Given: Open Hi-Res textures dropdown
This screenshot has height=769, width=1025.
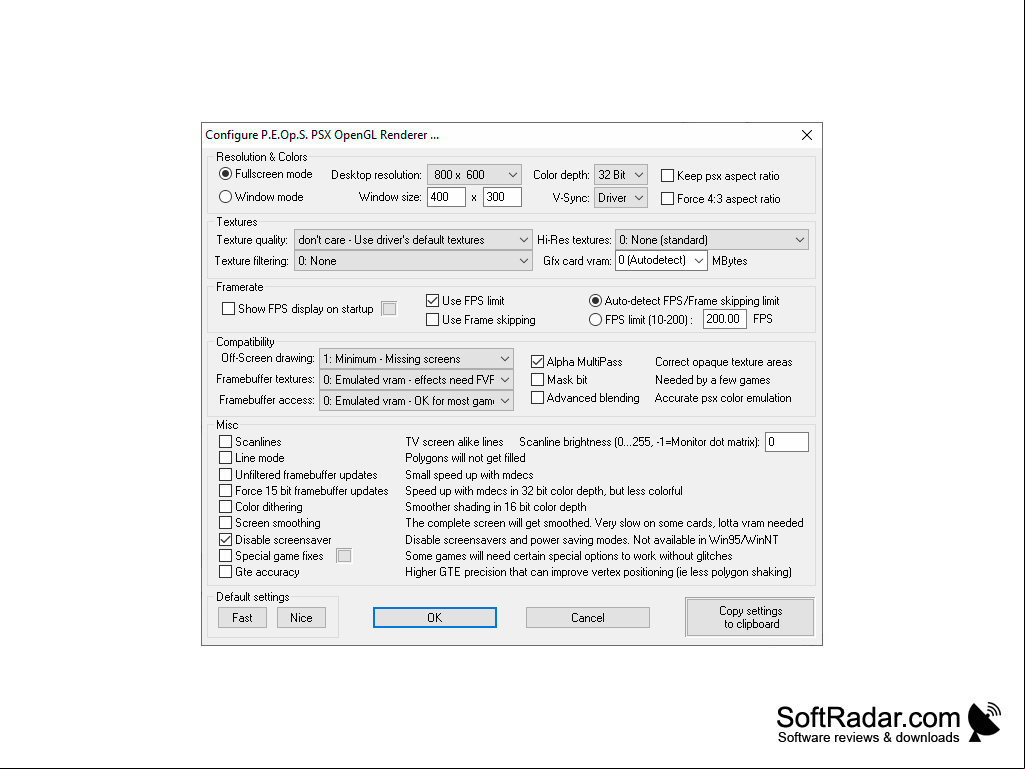Looking at the screenshot, I should (x=711, y=240).
